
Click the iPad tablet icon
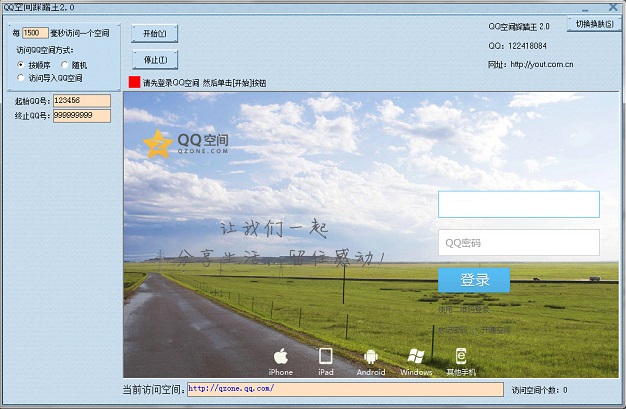click(x=325, y=356)
